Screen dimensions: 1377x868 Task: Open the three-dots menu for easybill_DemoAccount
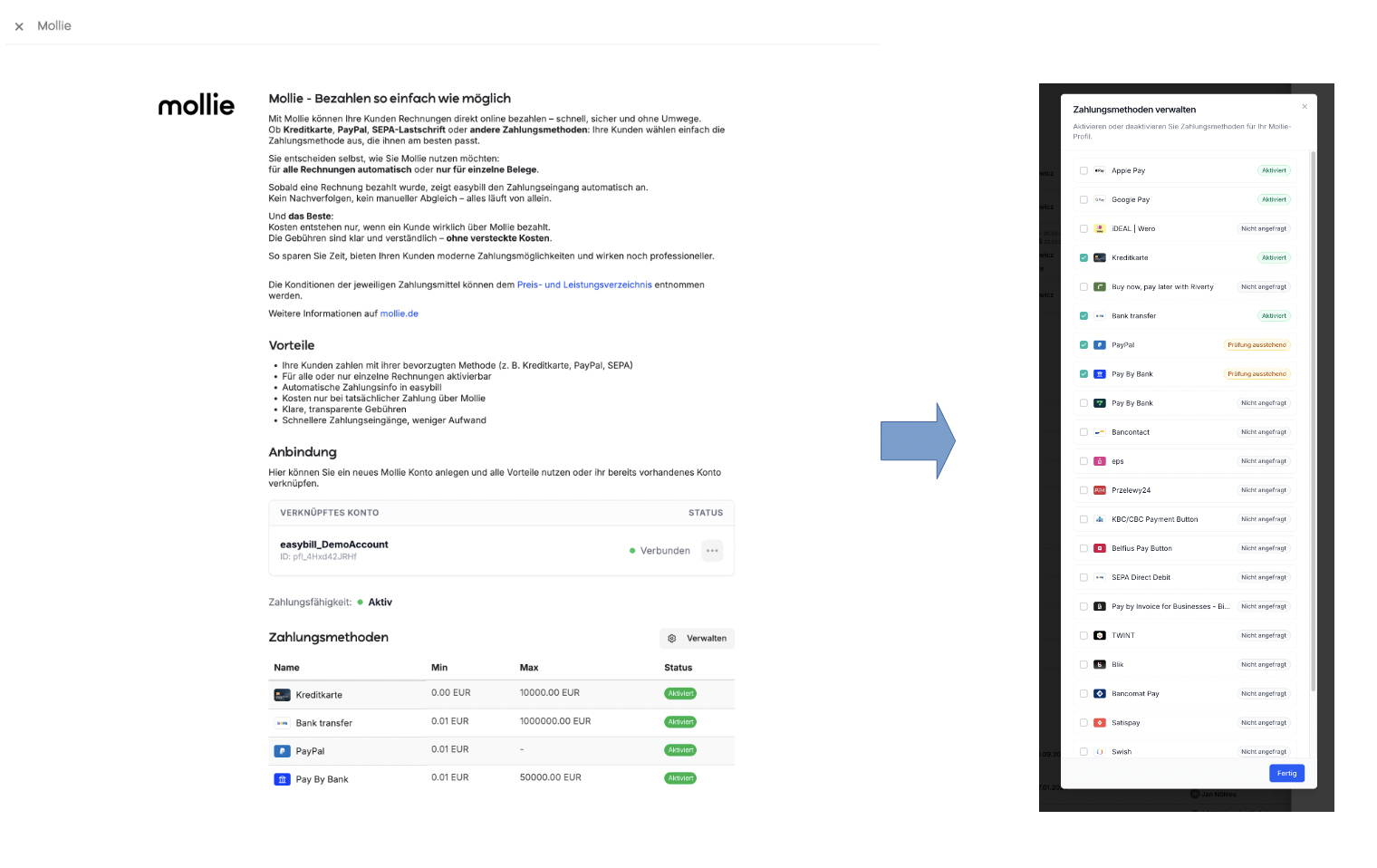(x=712, y=551)
